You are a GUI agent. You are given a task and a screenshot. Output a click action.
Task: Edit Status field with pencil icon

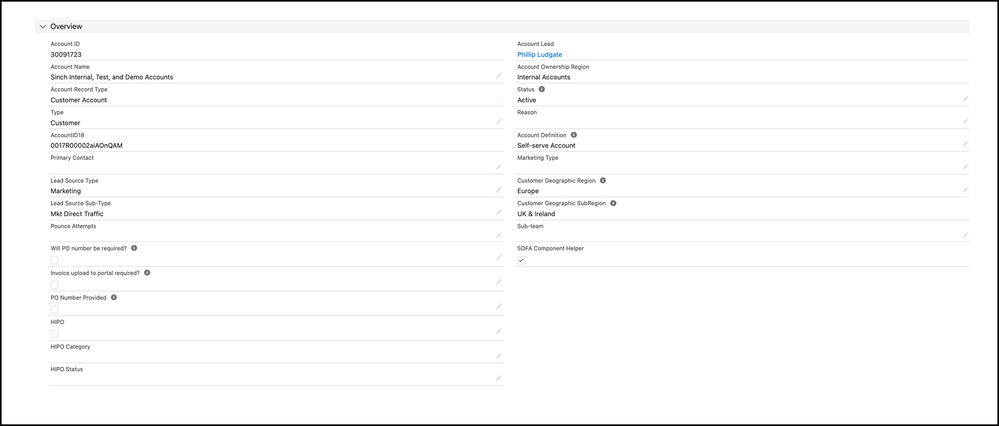point(965,99)
